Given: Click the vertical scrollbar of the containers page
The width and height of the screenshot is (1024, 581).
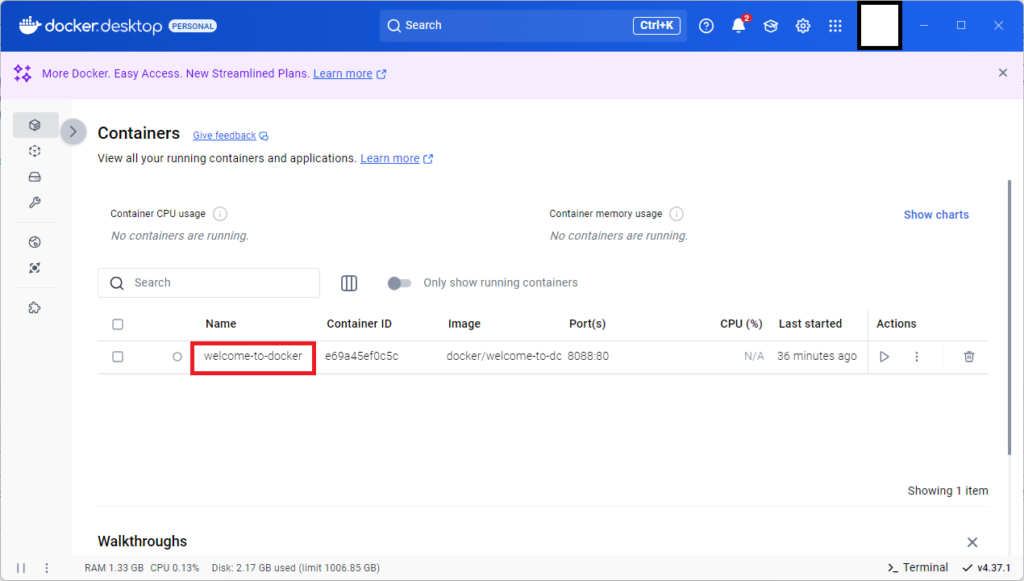Looking at the screenshot, I should click(x=1010, y=317).
